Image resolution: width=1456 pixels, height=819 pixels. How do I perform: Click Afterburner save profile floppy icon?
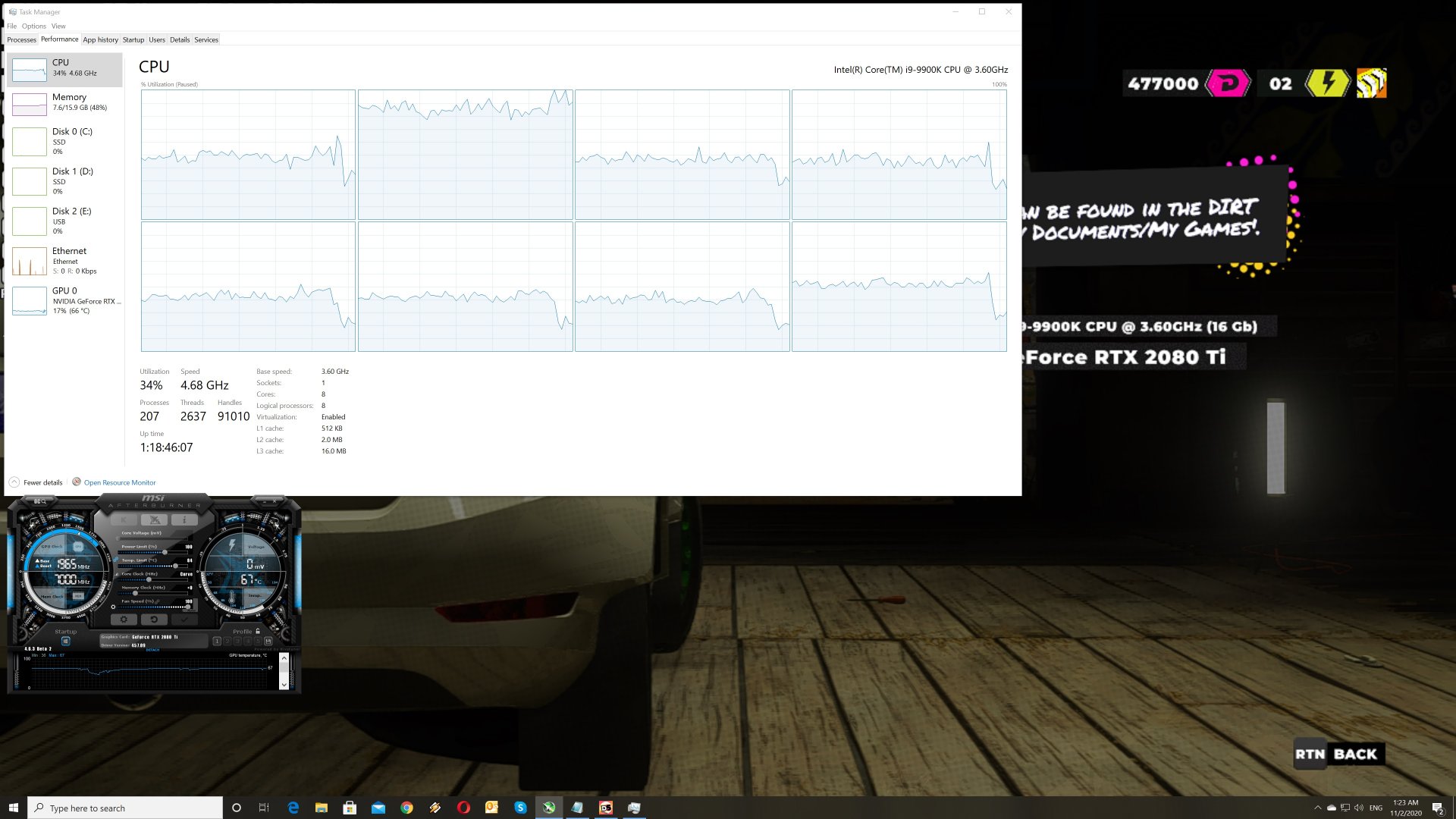pos(268,641)
